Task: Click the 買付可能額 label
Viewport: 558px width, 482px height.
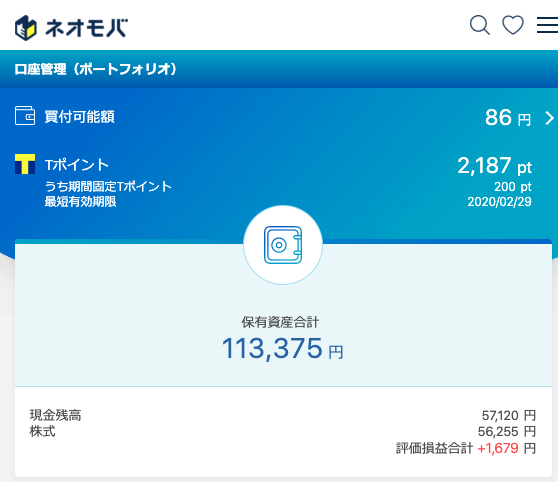Action: [79, 117]
